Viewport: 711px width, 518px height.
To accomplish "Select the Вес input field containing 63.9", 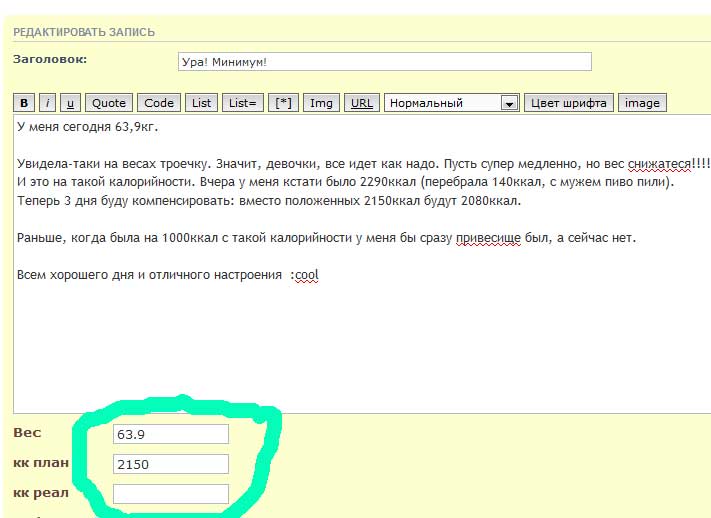I will [171, 434].
